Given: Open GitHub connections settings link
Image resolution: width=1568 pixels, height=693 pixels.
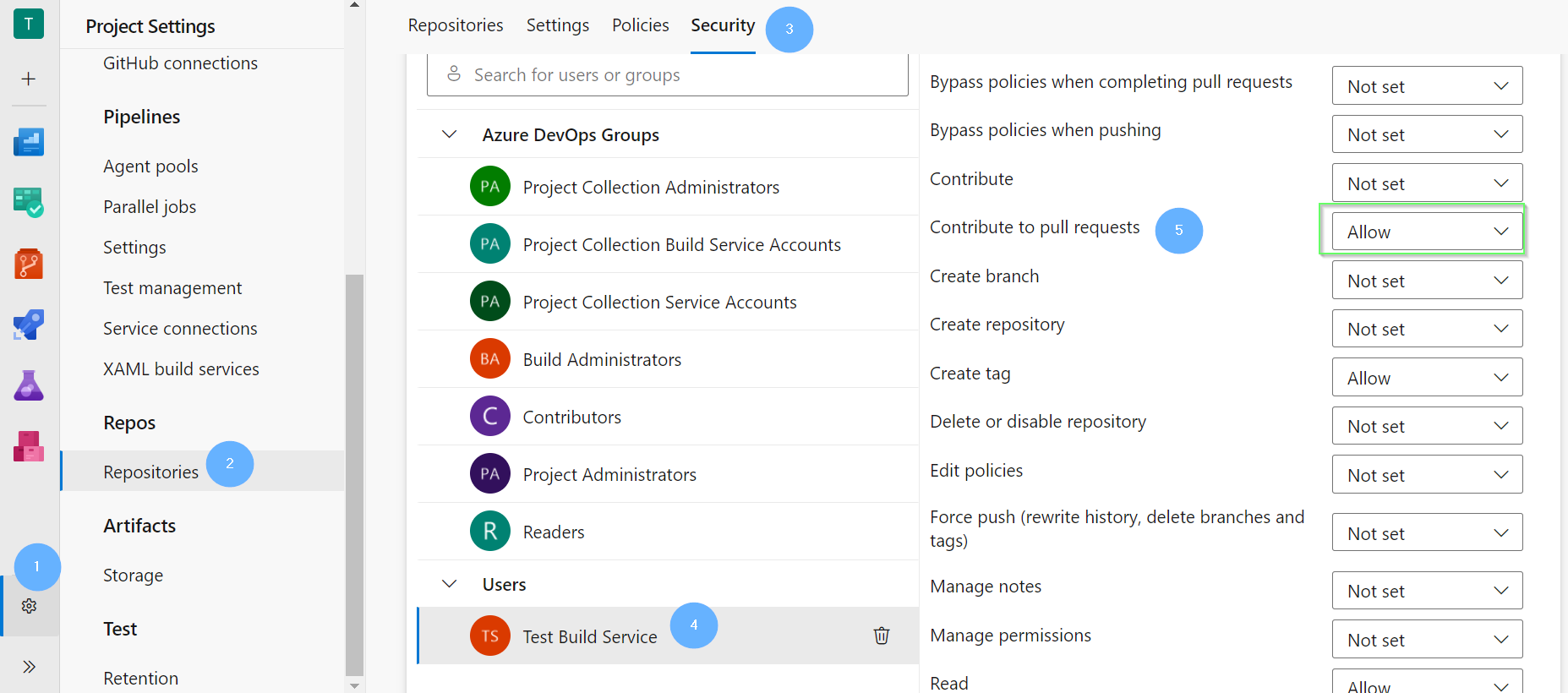Looking at the screenshot, I should tap(180, 63).
